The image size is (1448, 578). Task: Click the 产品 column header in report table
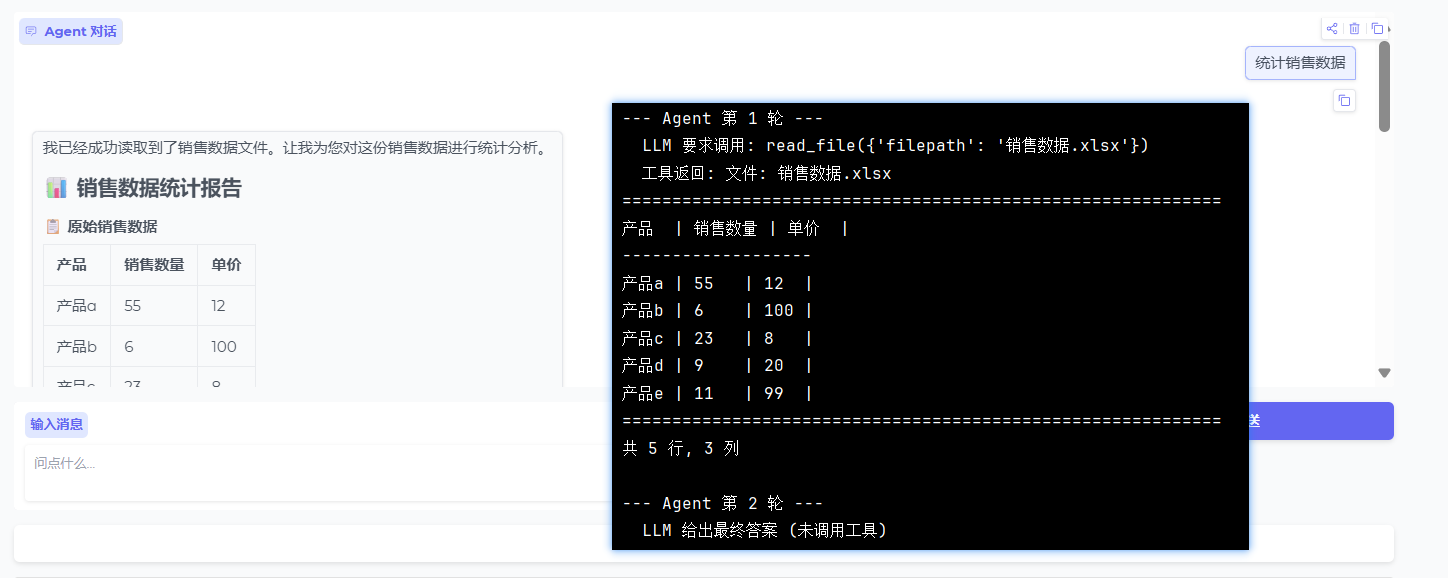[77, 265]
